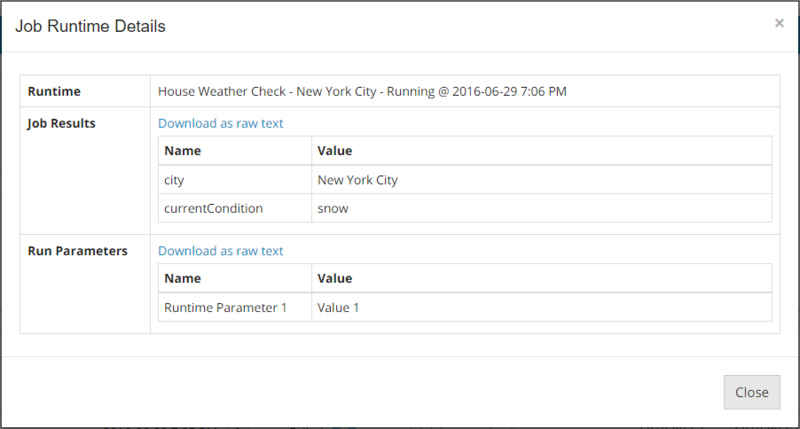Select the city name cell
800x429 pixels.
tap(175, 180)
